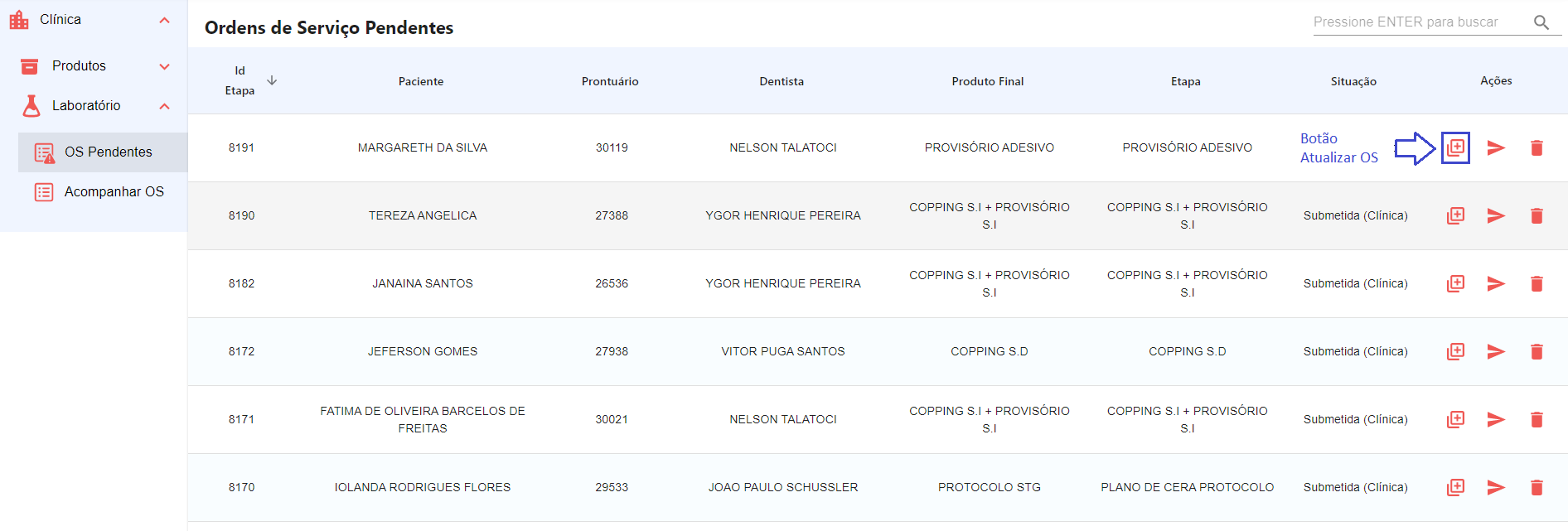Click update OS icon for order 8182
The width and height of the screenshot is (1568, 531).
click(x=1455, y=283)
